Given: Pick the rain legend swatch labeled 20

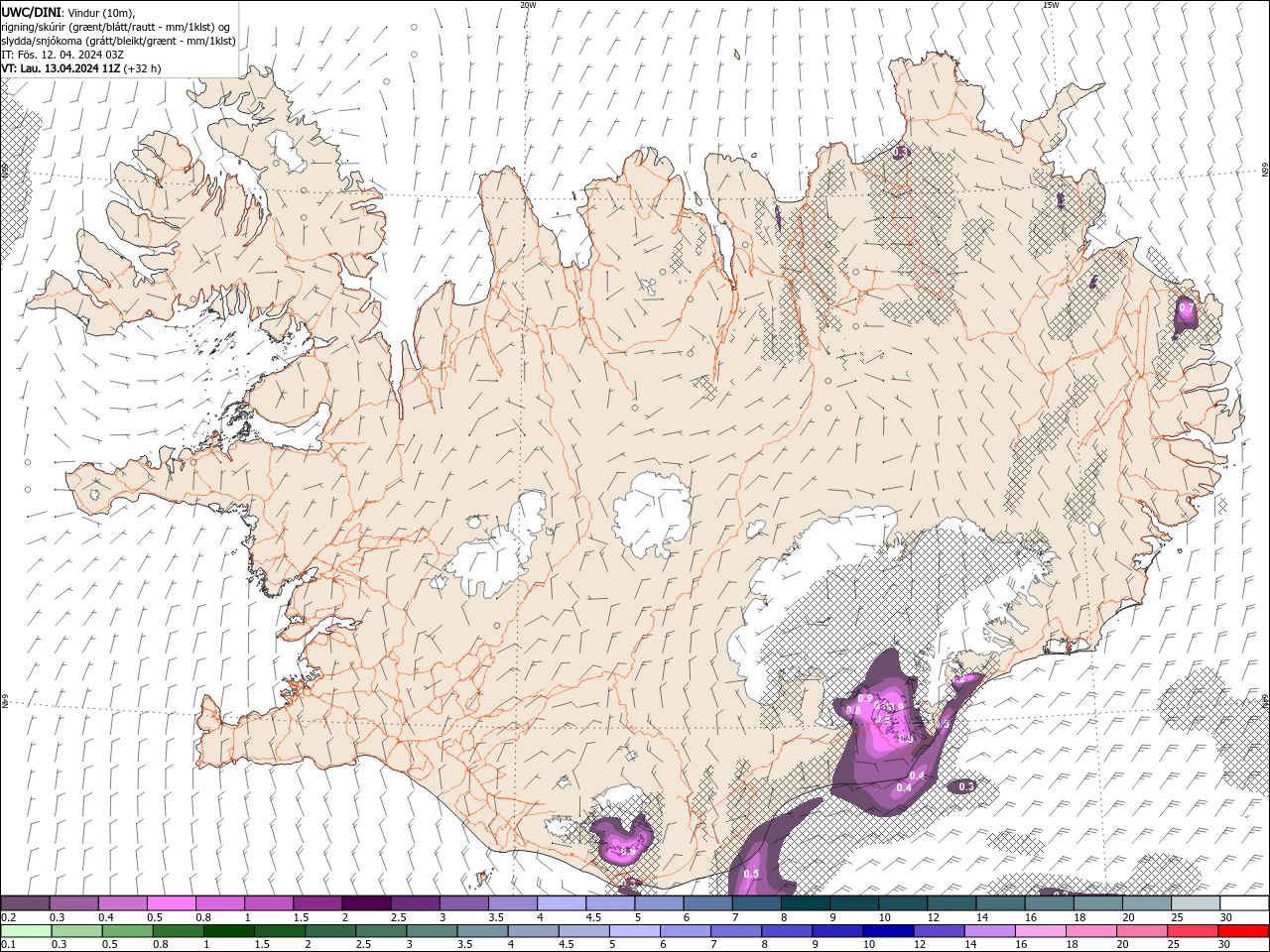Looking at the screenshot, I should [1142, 931].
